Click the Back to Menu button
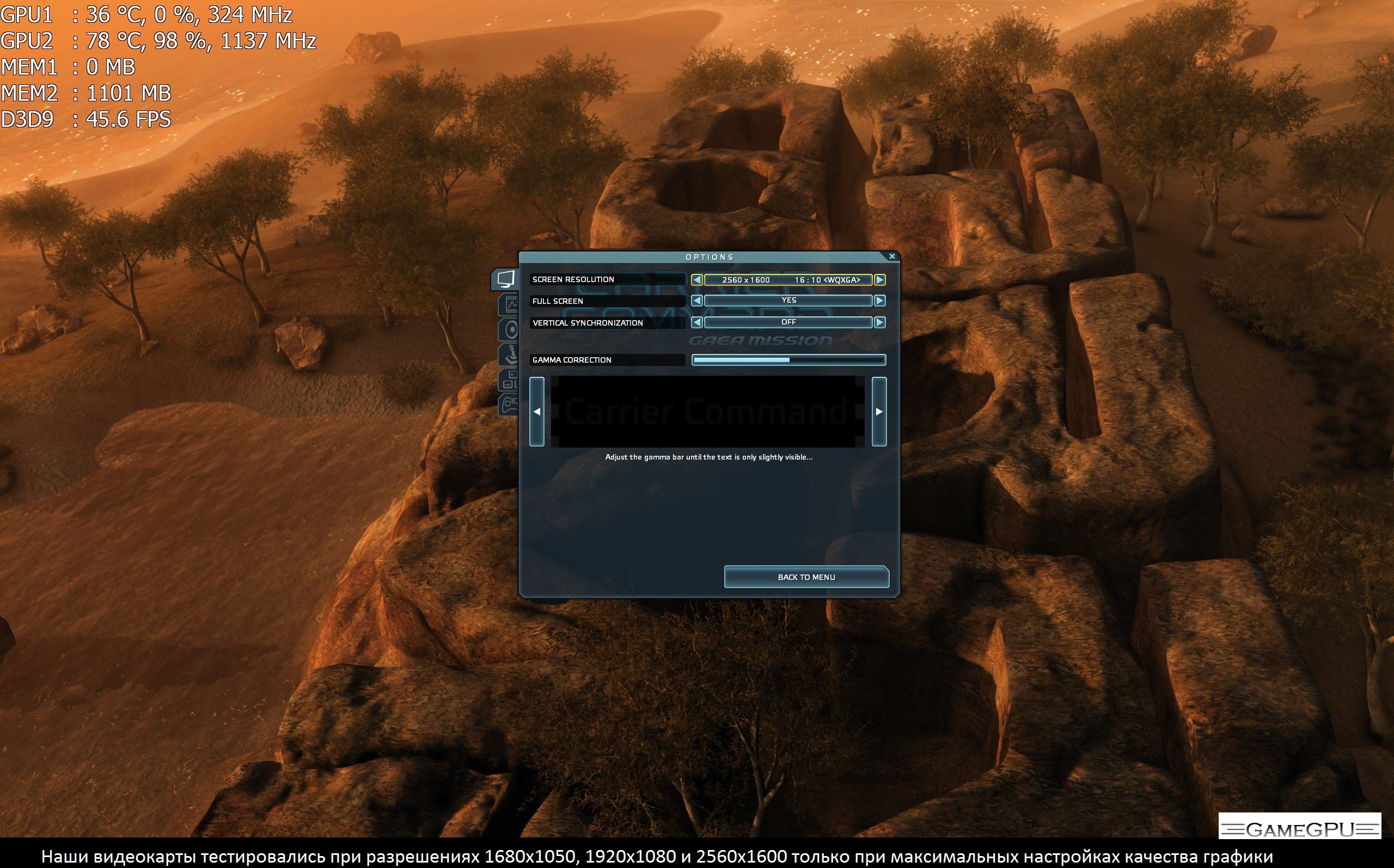The height and width of the screenshot is (868, 1394). click(806, 577)
